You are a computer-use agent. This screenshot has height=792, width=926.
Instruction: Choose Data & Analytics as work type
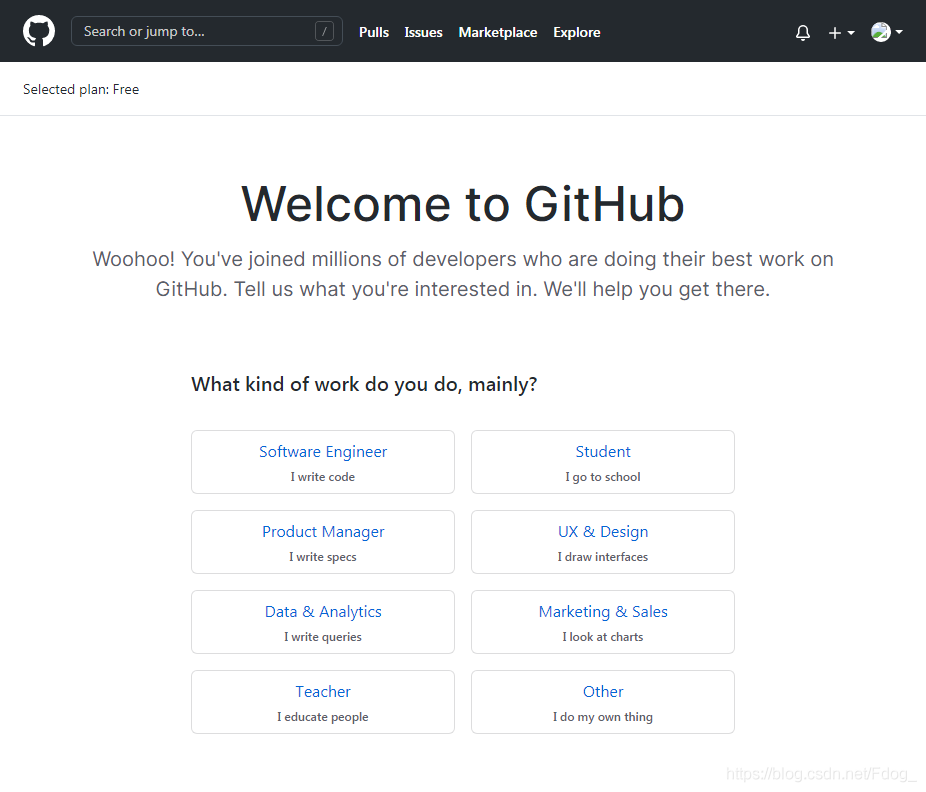tap(323, 622)
